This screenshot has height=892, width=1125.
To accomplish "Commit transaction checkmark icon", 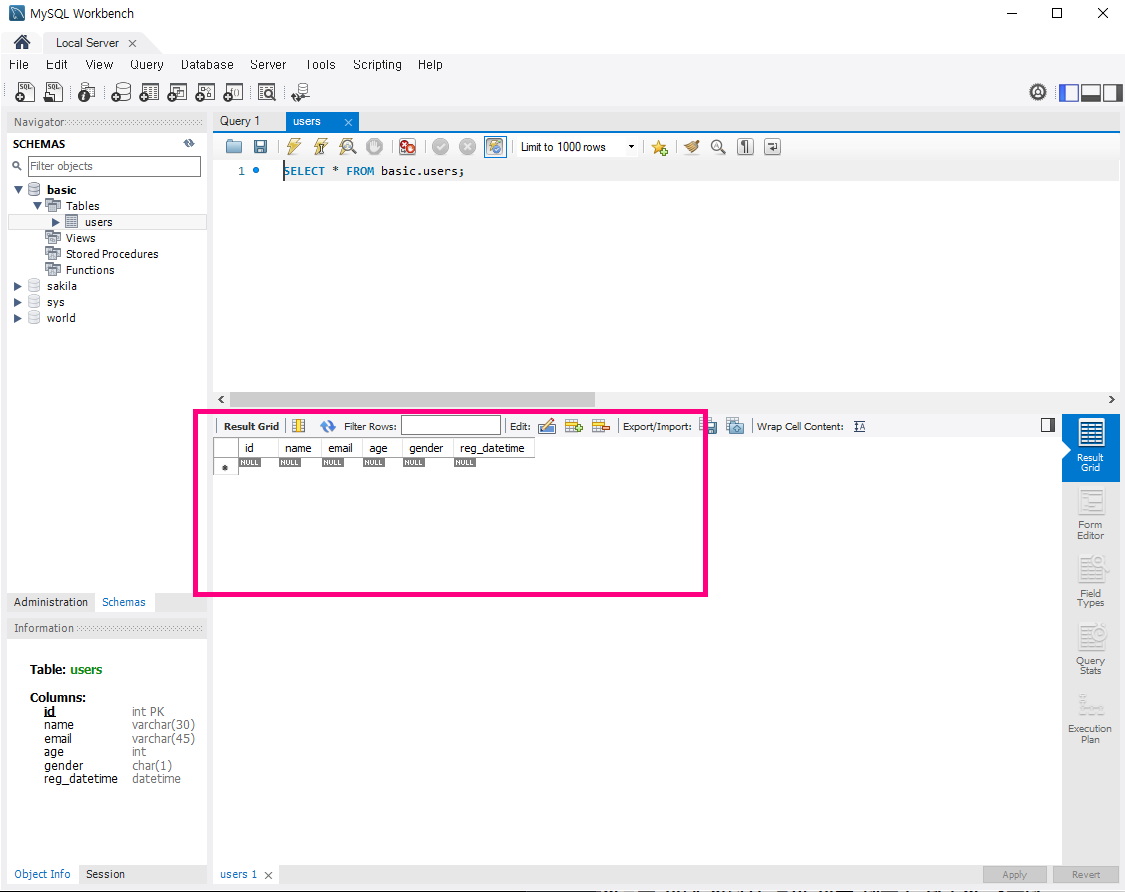I will pyautogui.click(x=441, y=146).
